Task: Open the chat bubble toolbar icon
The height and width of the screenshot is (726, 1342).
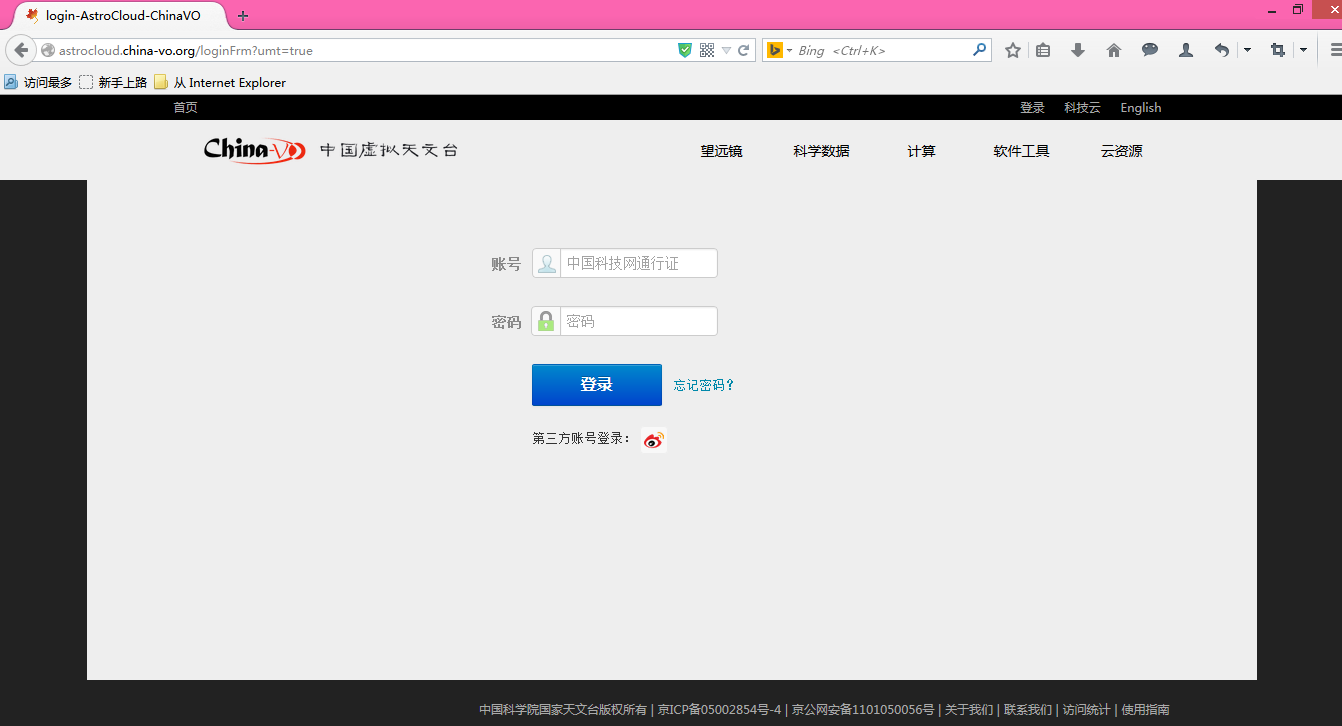Action: [1150, 50]
